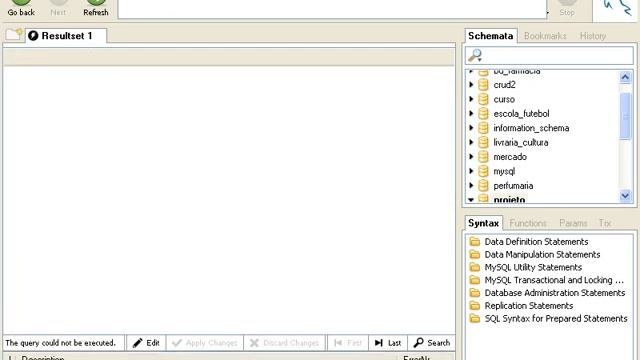Switch to the Params tab

[x=573, y=223]
